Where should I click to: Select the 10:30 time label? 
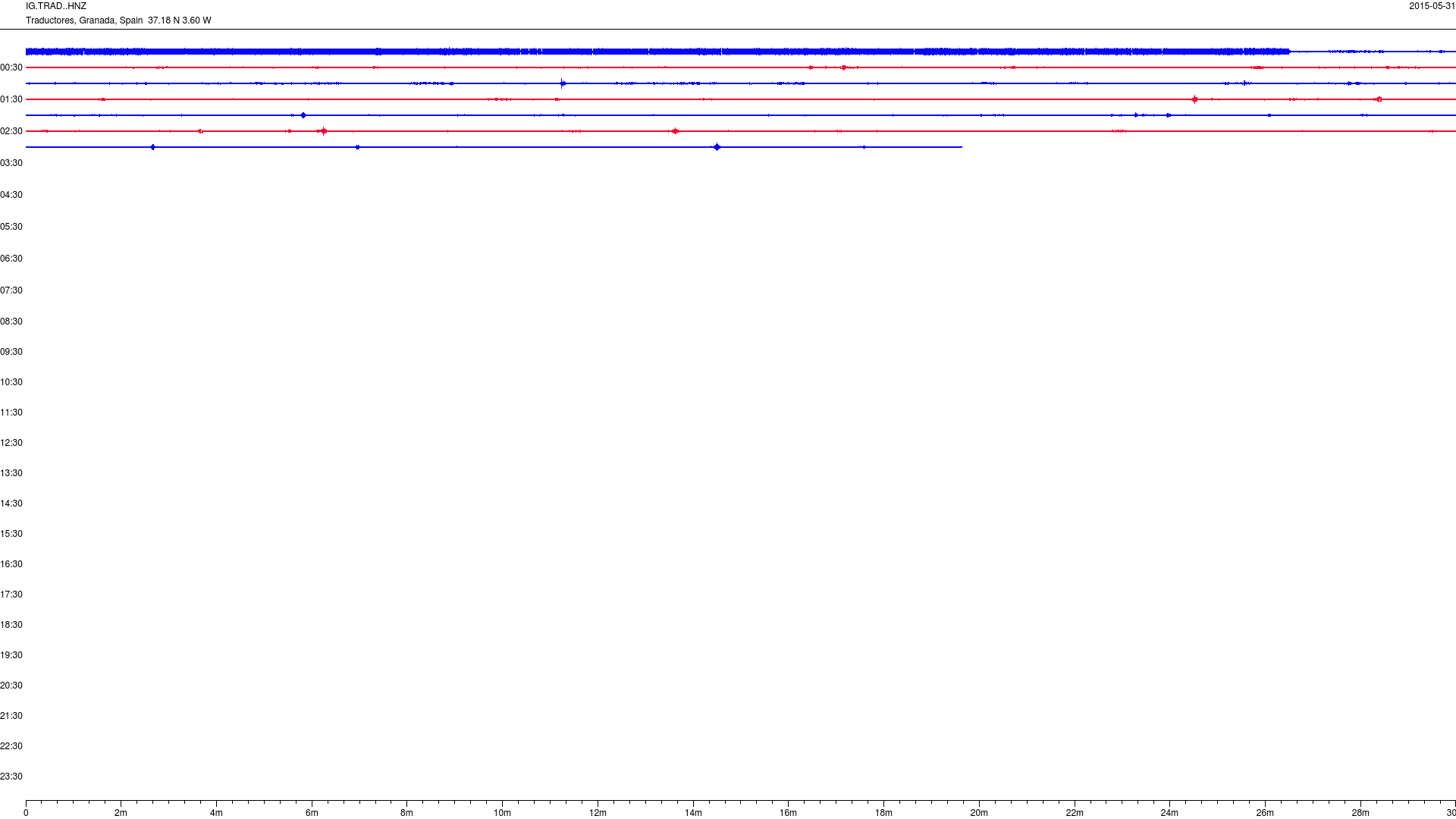(11, 382)
